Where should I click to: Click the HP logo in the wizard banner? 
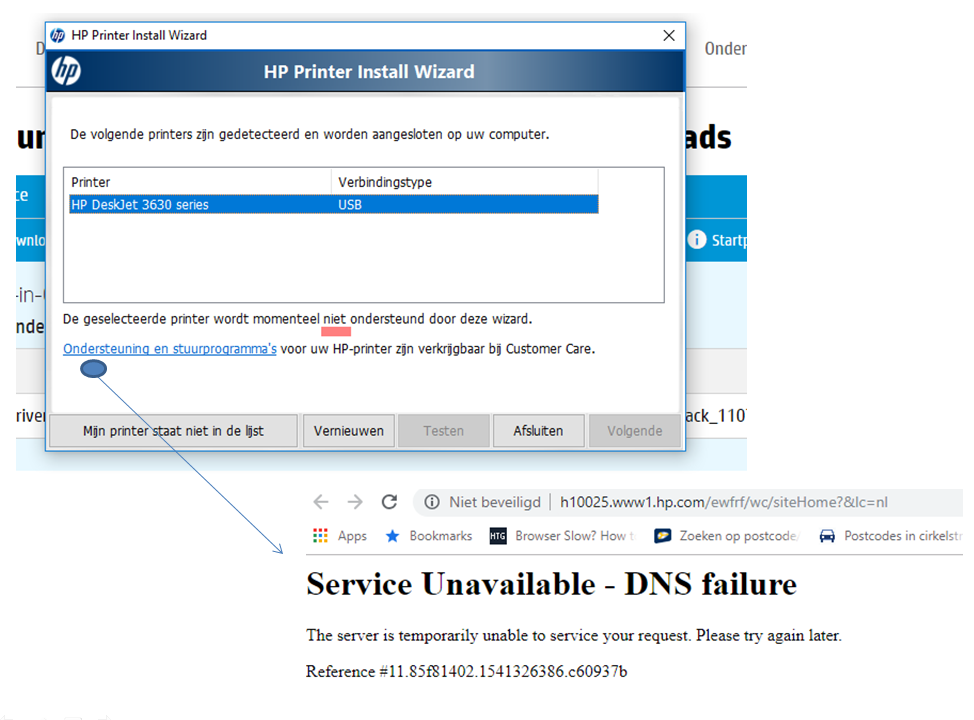66,71
